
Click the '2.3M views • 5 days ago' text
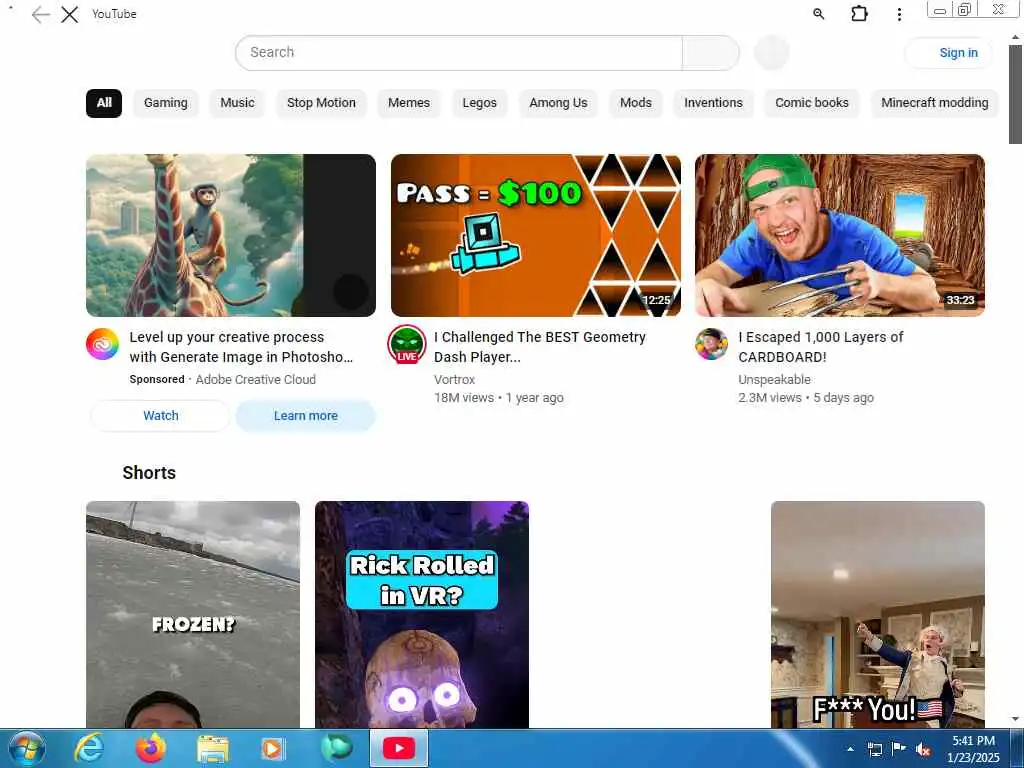pyautogui.click(x=806, y=398)
